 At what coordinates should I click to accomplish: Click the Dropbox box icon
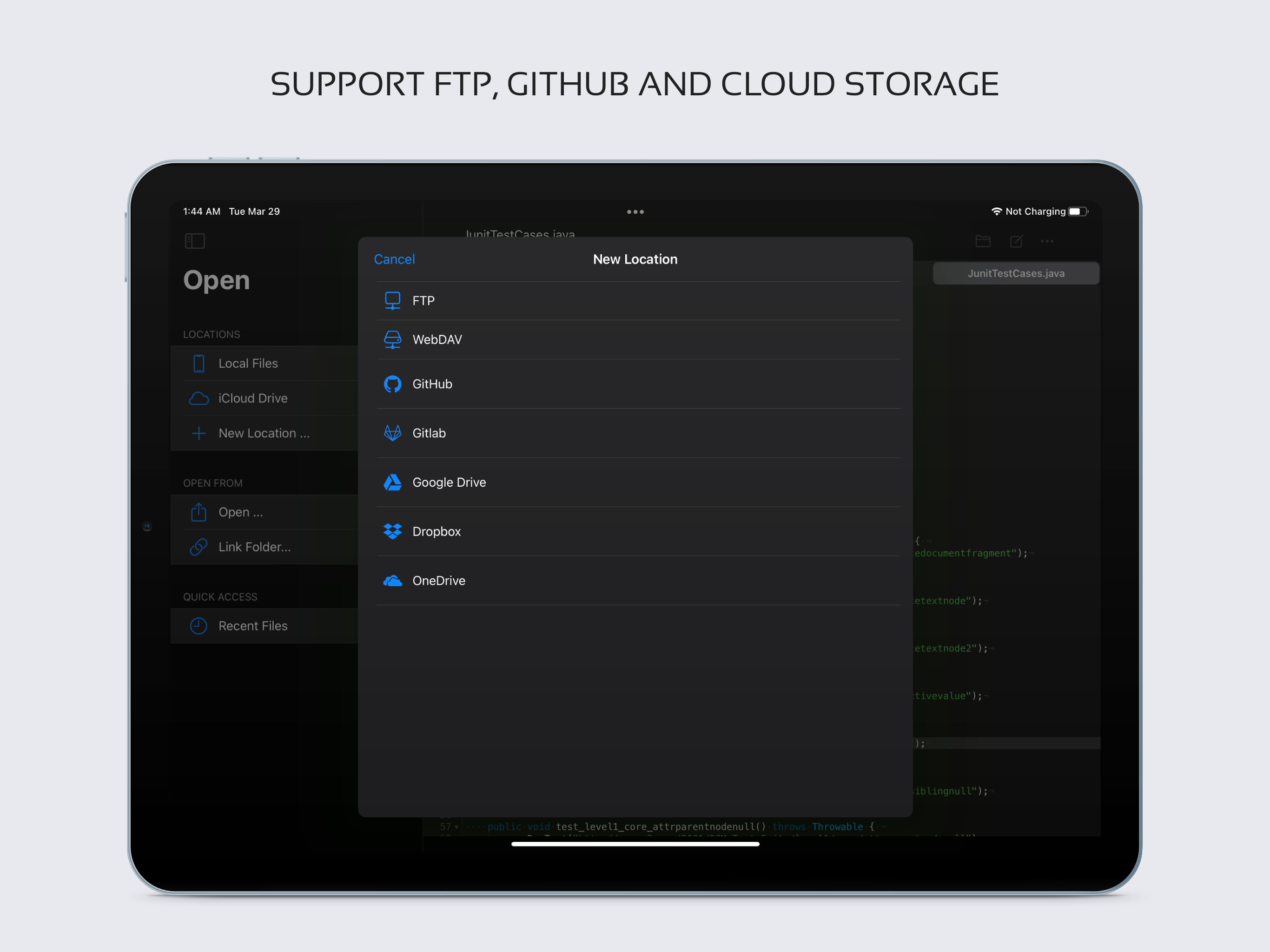click(392, 531)
